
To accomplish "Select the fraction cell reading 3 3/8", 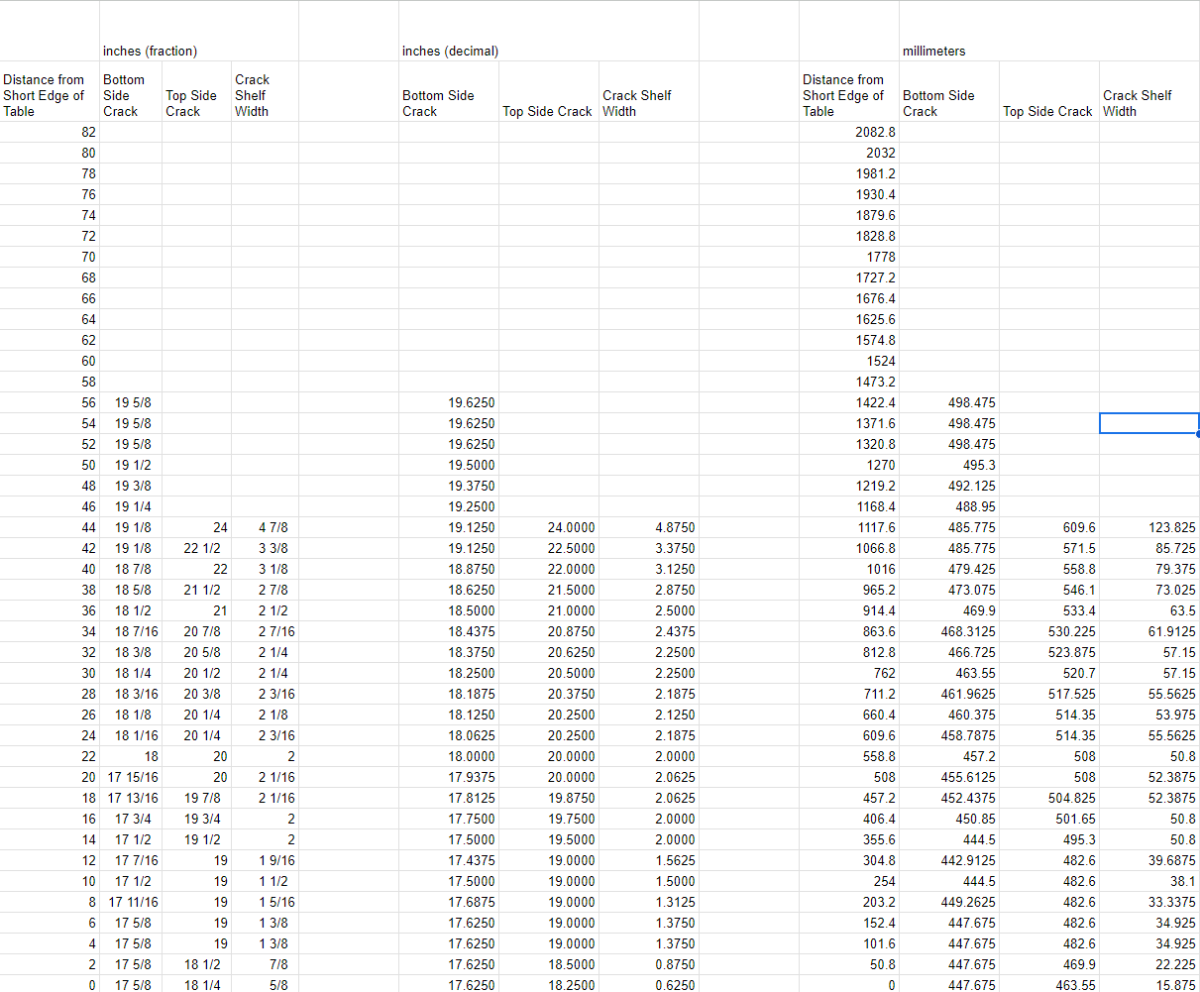I will tap(265, 548).
